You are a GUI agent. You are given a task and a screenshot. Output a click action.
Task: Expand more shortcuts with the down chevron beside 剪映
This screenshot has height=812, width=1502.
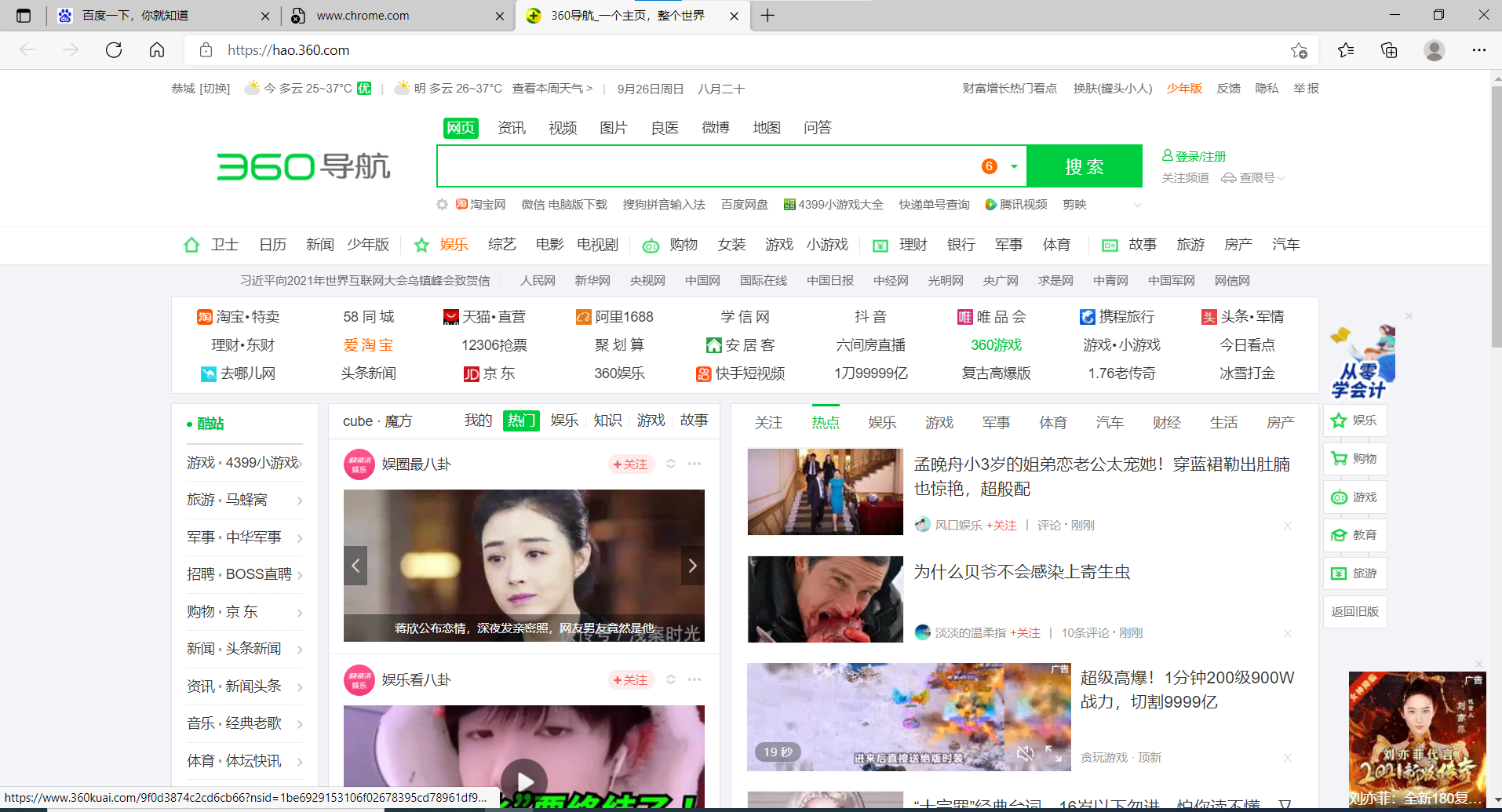click(1137, 205)
